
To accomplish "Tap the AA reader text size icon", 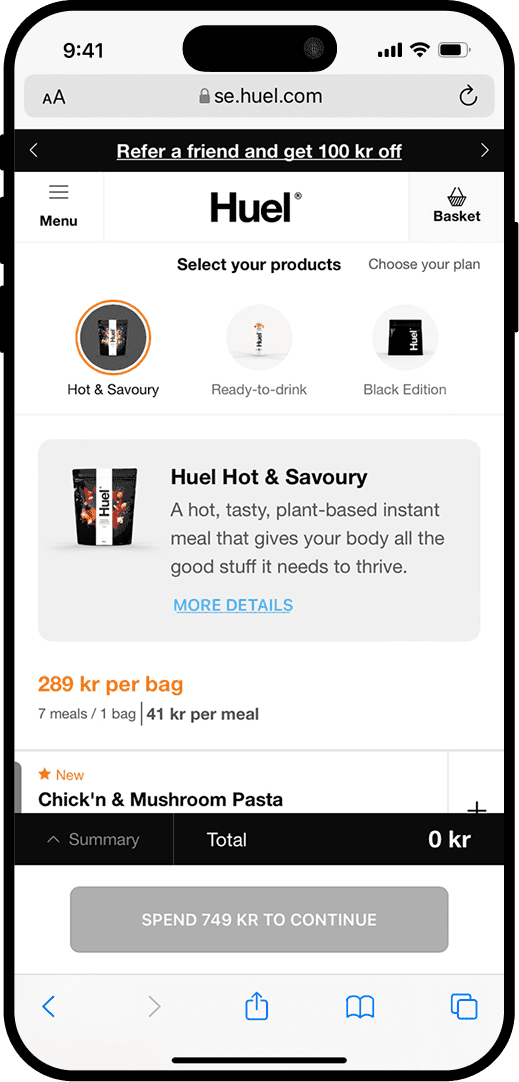I will (54, 97).
